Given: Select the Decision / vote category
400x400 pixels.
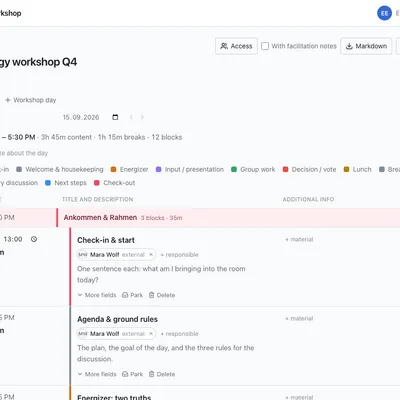Looking at the screenshot, I should (310, 169).
